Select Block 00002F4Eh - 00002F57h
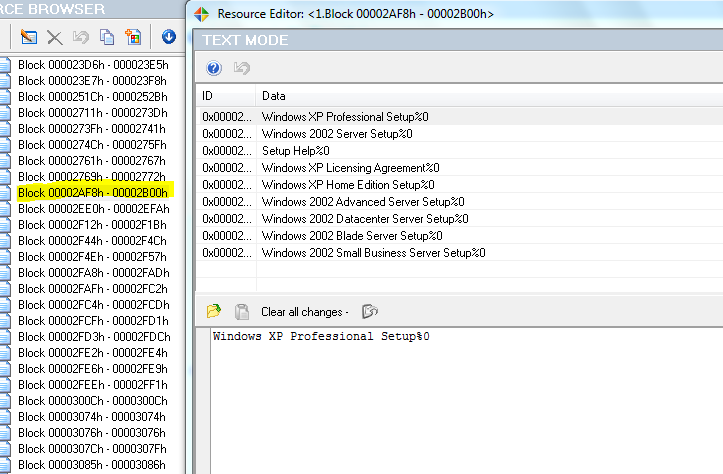 92,257
